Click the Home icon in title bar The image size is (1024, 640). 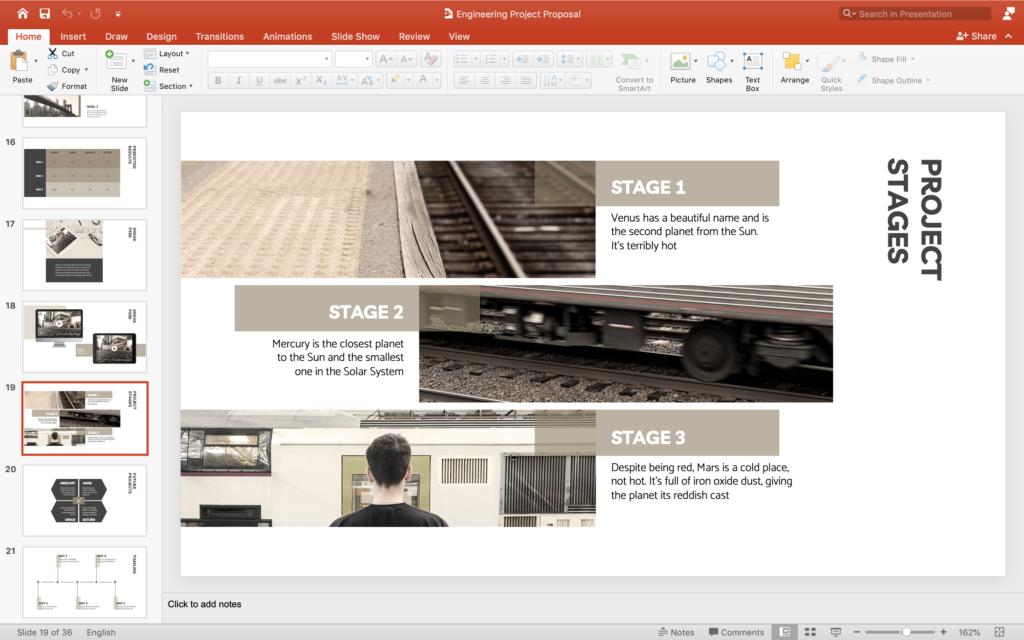[x=22, y=13]
